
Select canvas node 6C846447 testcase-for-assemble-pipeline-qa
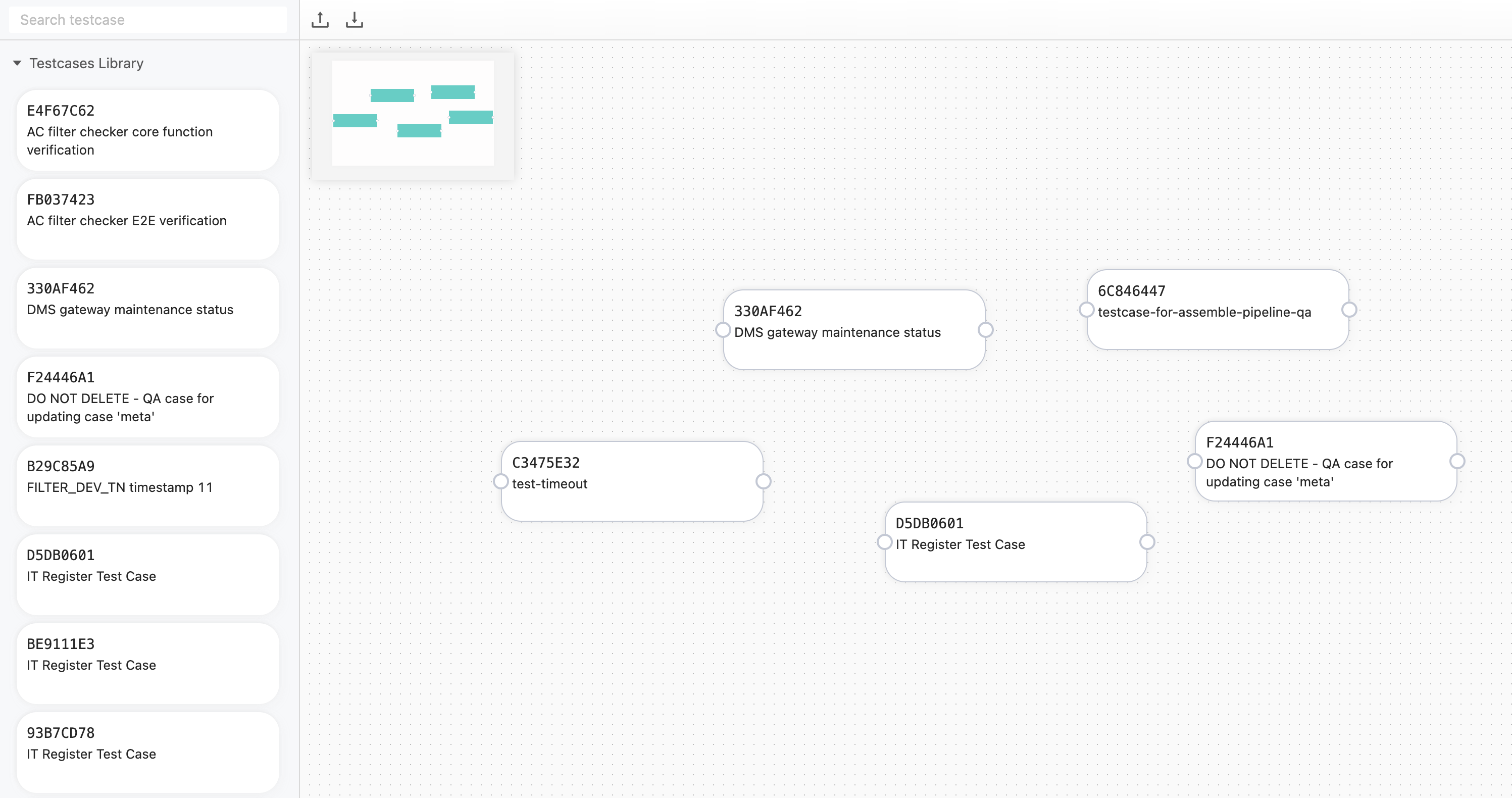[1218, 310]
